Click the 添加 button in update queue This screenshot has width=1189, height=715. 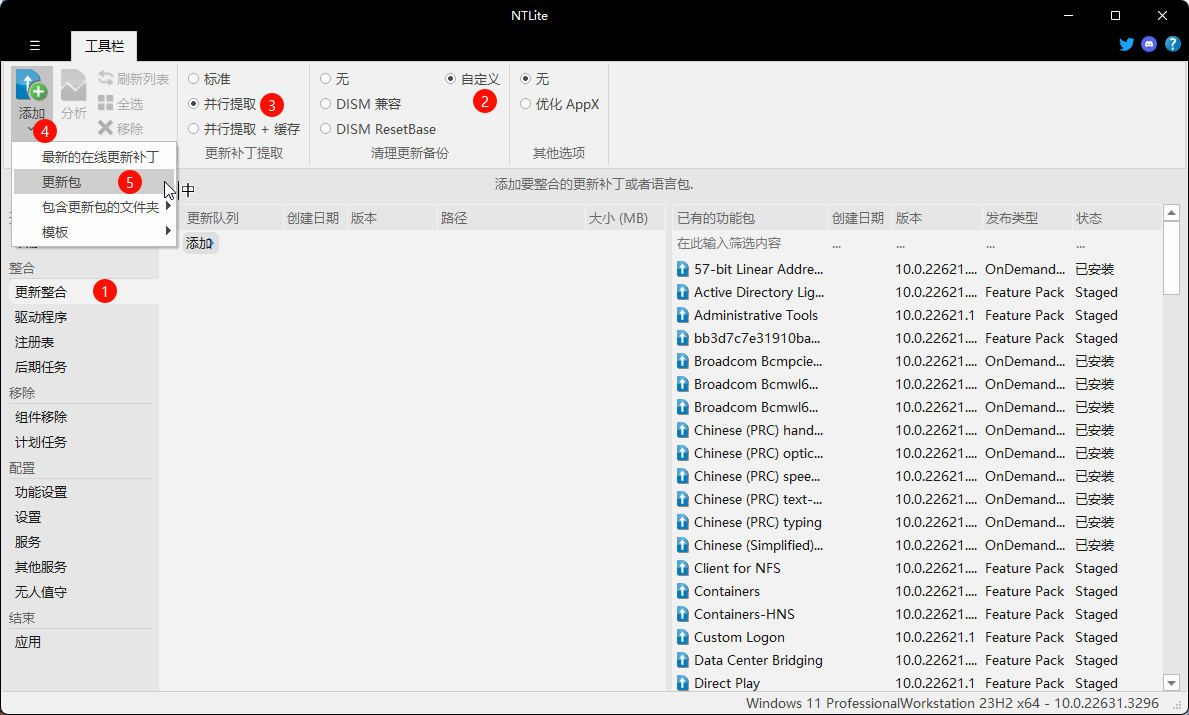(x=200, y=243)
